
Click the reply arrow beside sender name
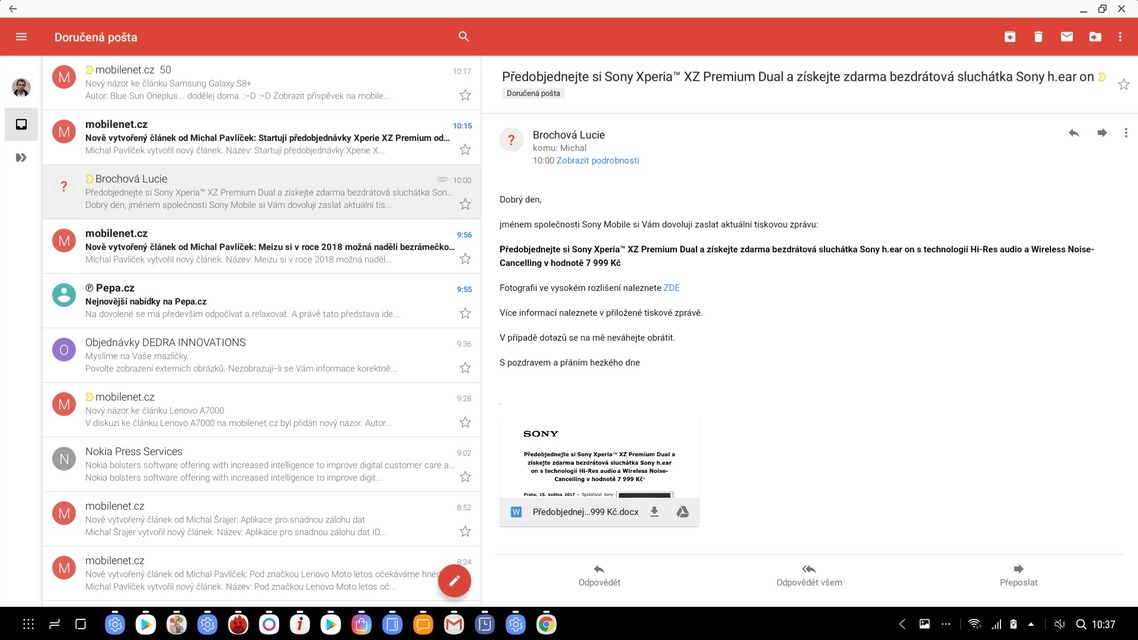1074,133
